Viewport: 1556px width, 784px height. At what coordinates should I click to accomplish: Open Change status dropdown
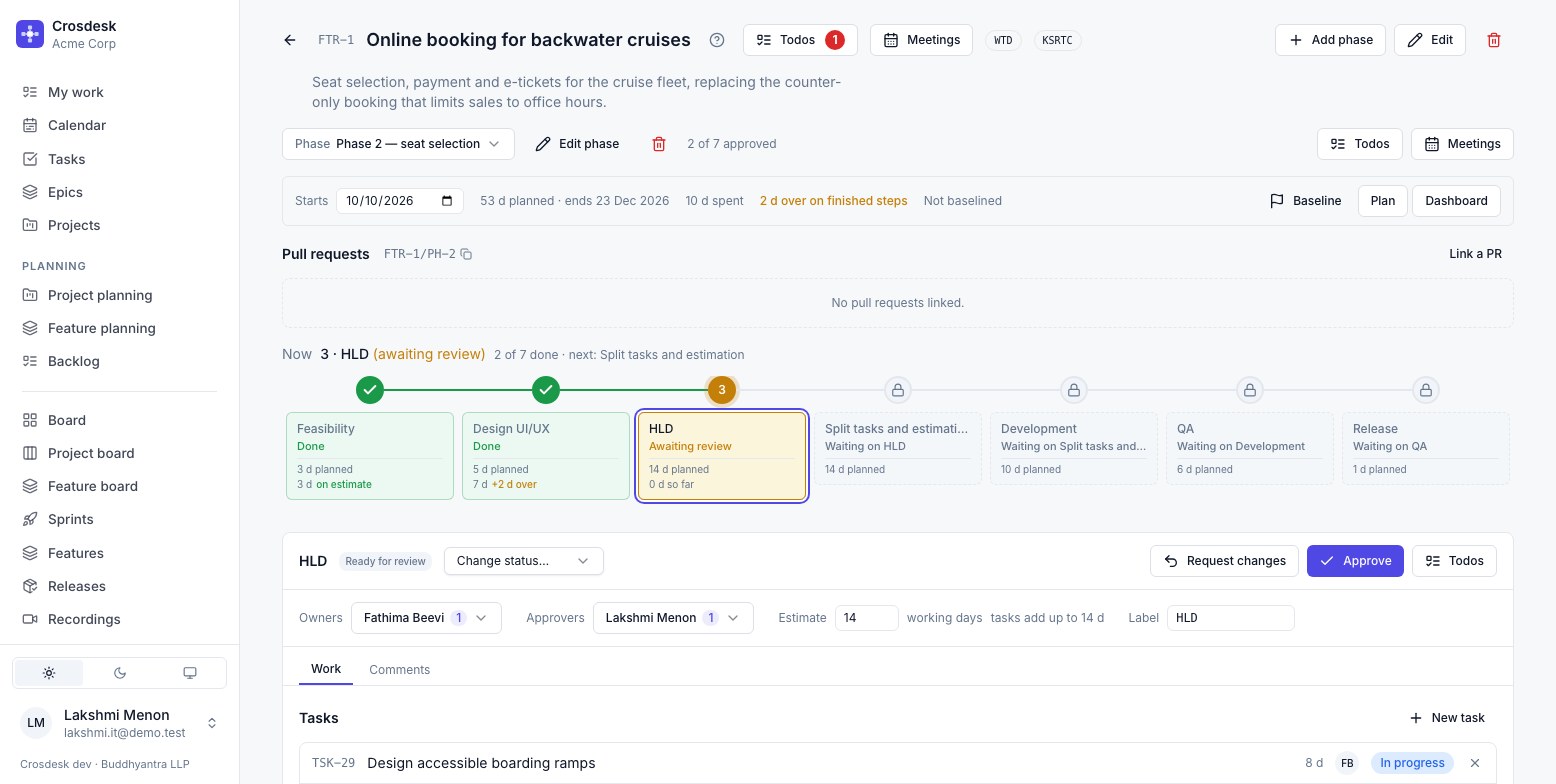524,561
